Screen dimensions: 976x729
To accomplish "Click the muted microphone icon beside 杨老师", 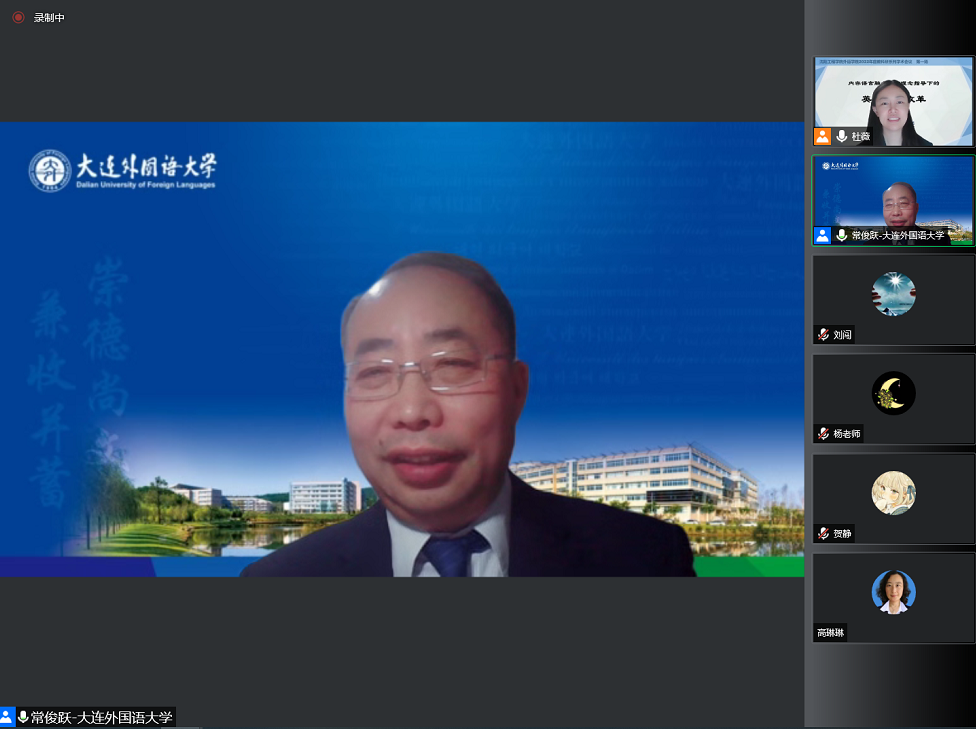I will click(x=823, y=434).
